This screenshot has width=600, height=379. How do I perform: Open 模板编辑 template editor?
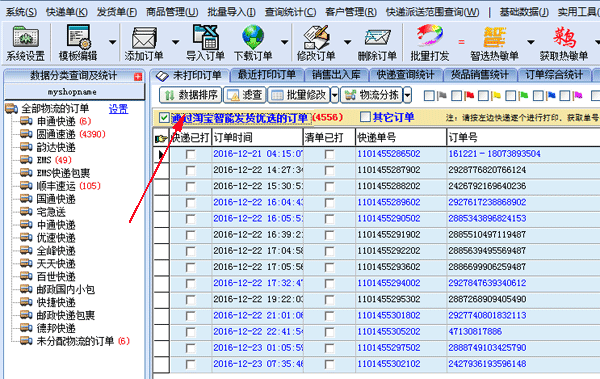coord(78,42)
